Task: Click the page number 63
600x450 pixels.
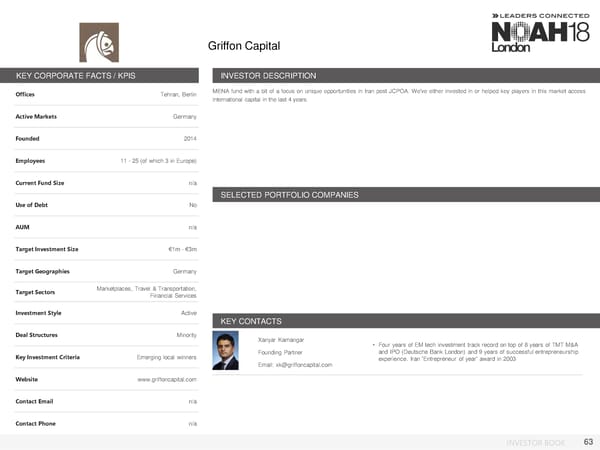Action: point(586,441)
